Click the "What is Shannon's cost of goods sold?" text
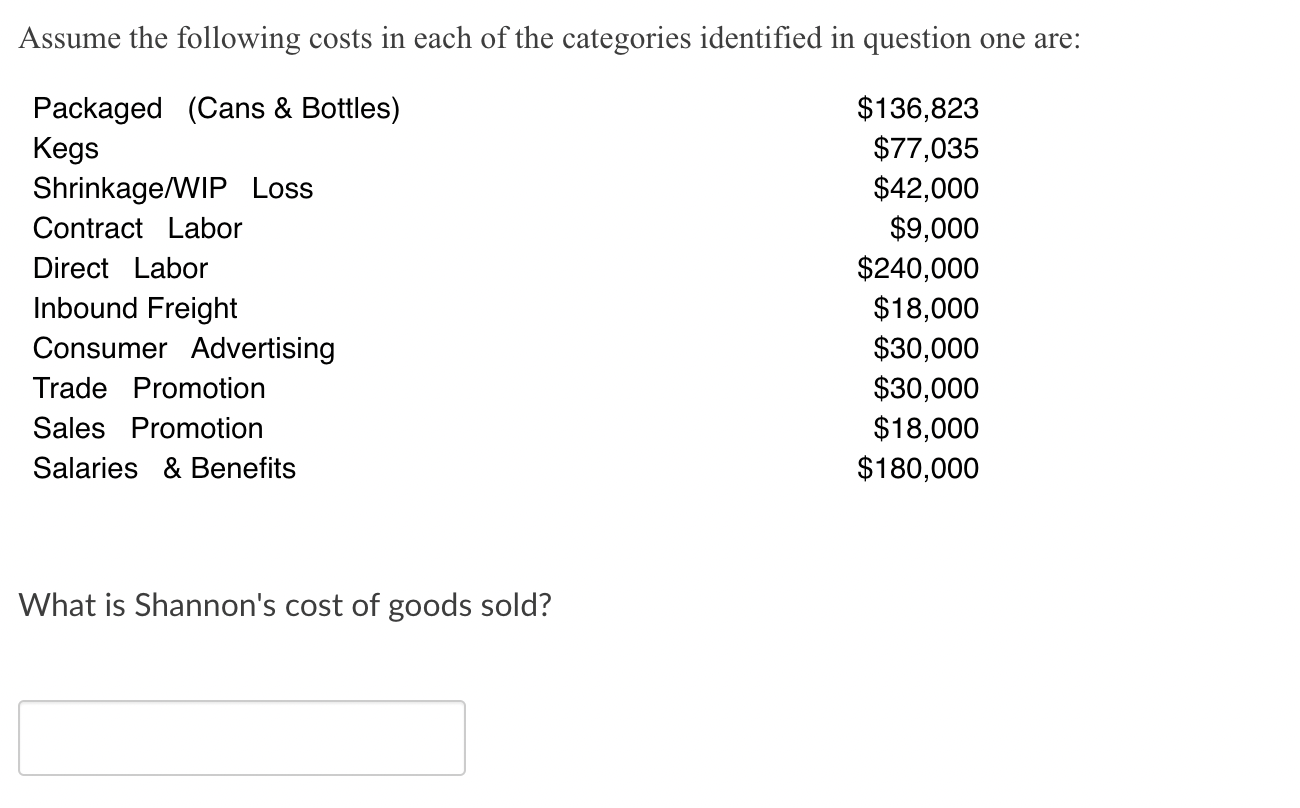Screen dimensions: 1300x808 (x=285, y=605)
